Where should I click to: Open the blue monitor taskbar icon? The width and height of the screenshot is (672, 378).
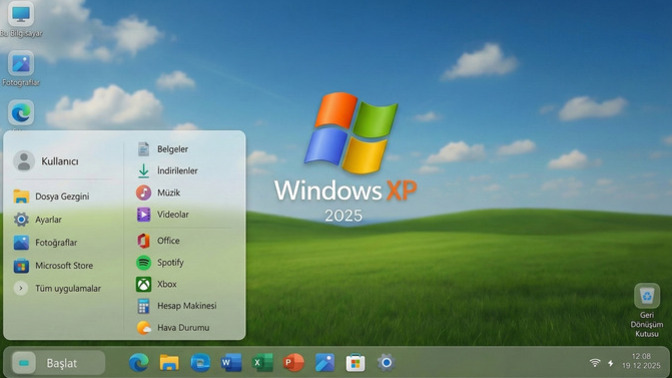[200, 363]
